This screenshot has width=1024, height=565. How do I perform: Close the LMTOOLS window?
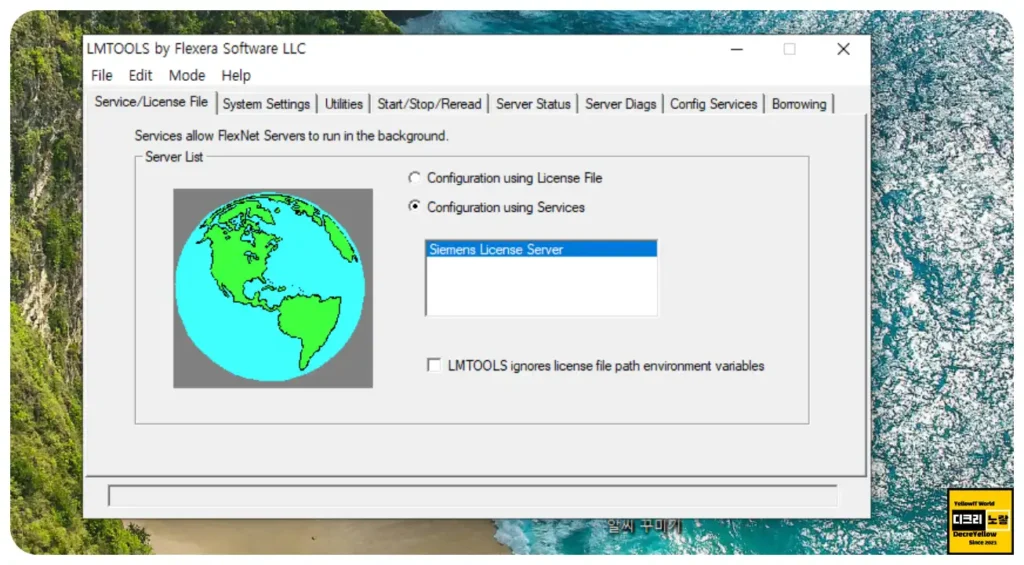coord(843,49)
